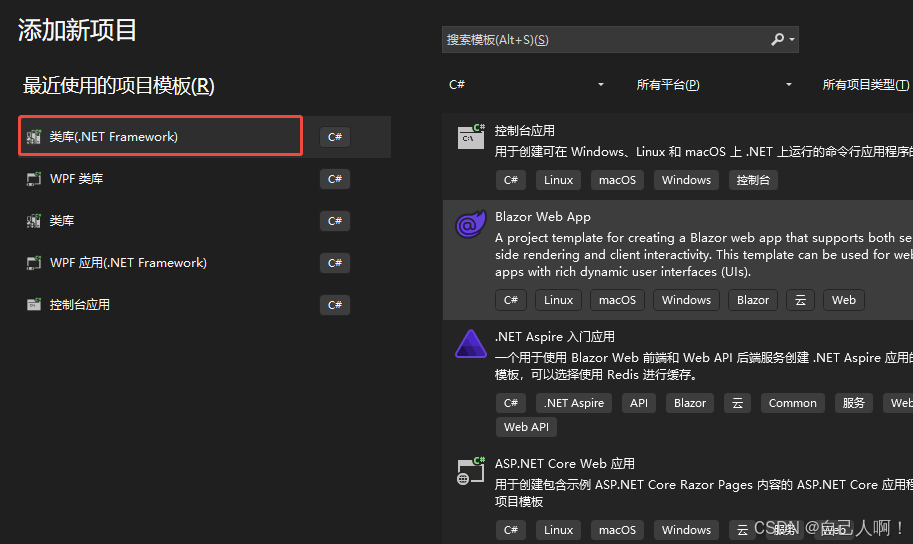Open the C# language filter dropdown
913x544 pixels.
526,85
